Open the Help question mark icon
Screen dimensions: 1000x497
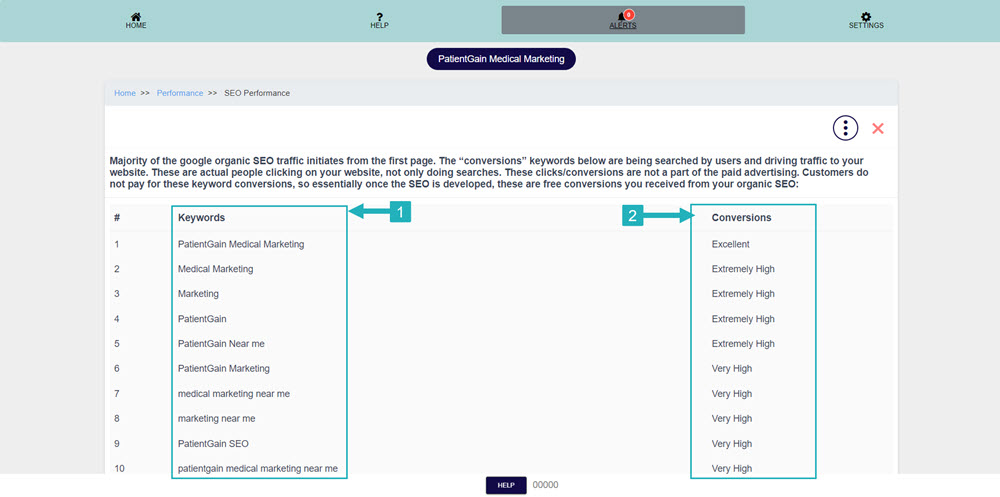click(x=379, y=17)
